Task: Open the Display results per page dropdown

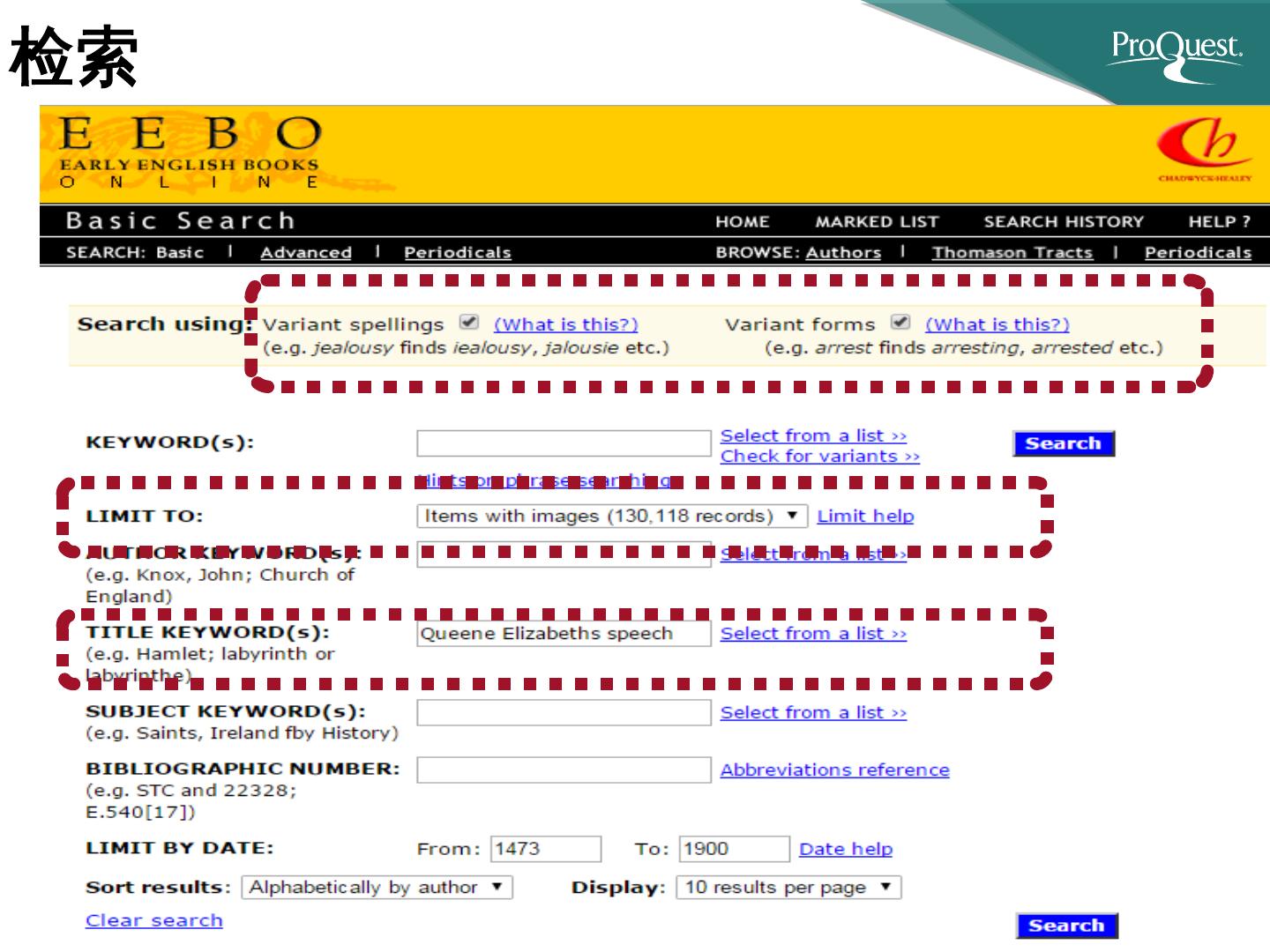Action: pos(788,887)
